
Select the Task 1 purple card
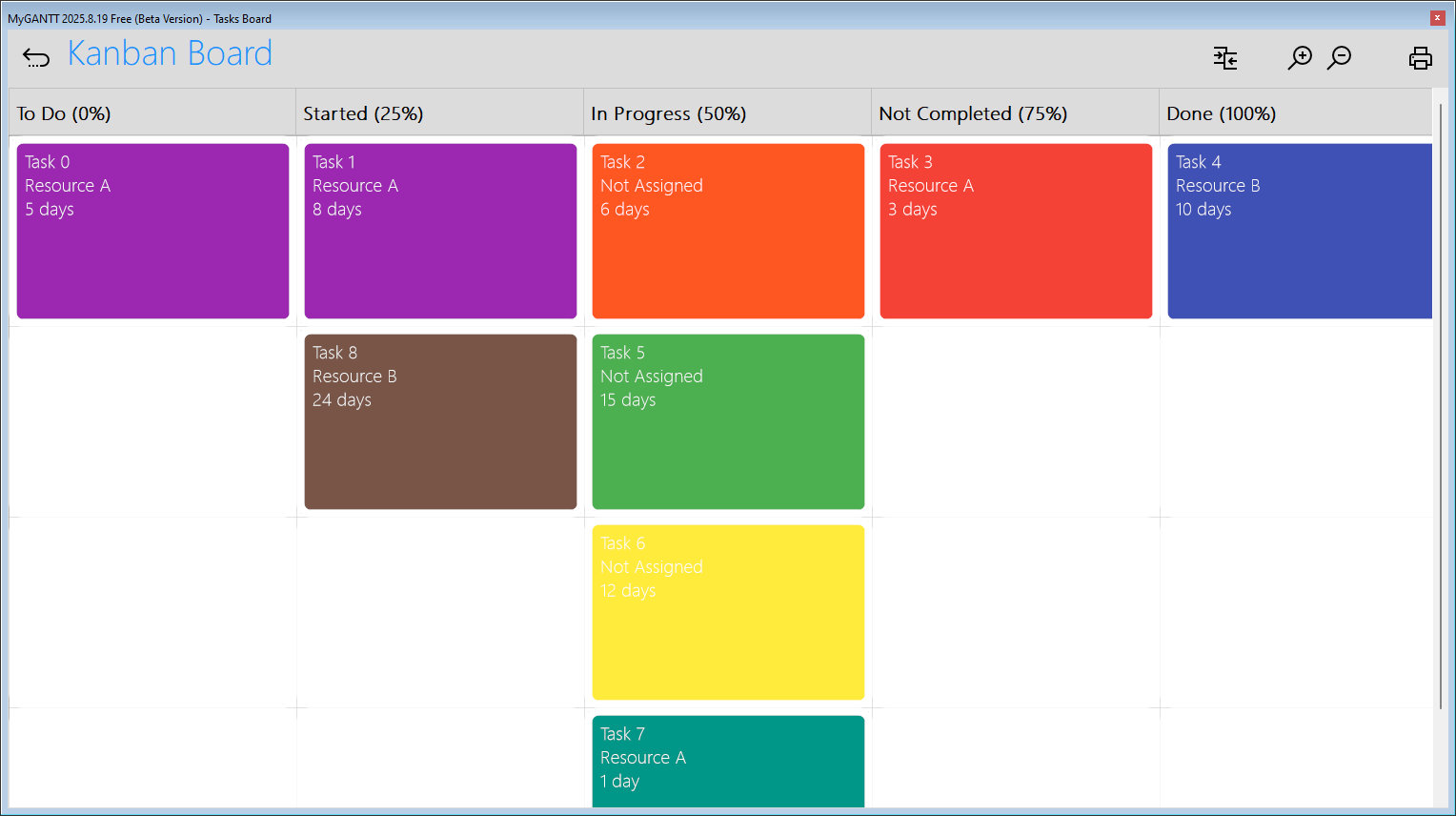pyautogui.click(x=440, y=231)
